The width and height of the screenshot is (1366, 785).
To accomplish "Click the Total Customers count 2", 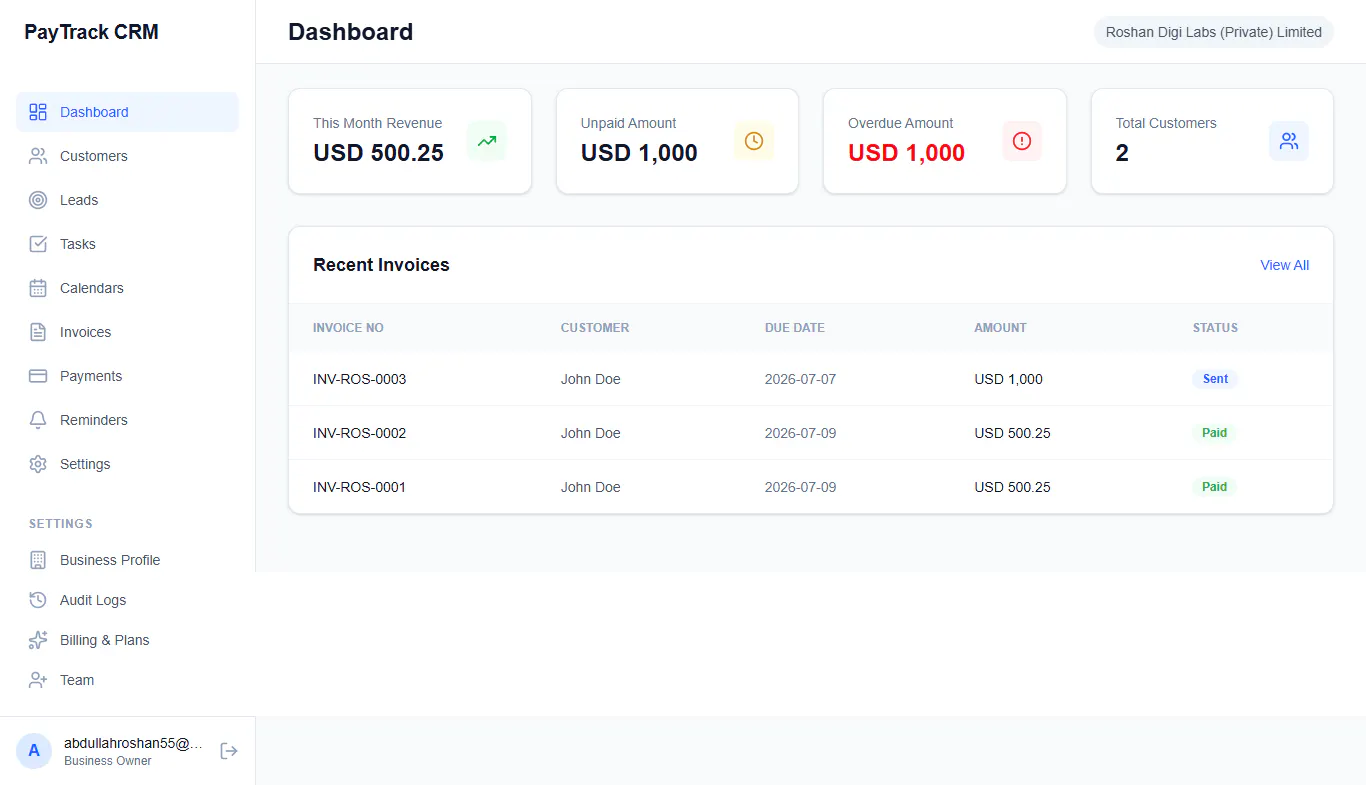I will [1122, 153].
